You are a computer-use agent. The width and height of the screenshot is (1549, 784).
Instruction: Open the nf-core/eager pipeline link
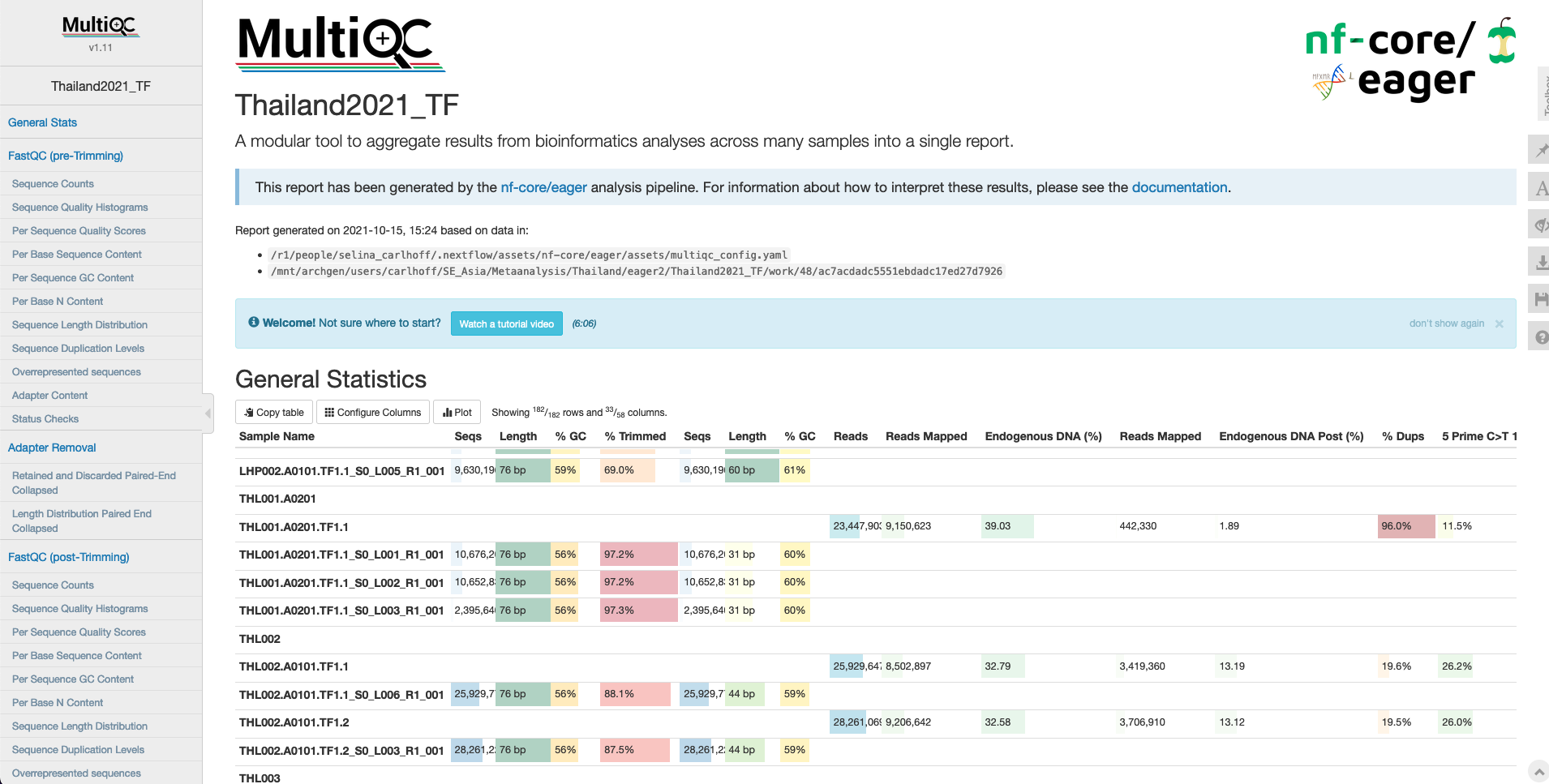543,187
